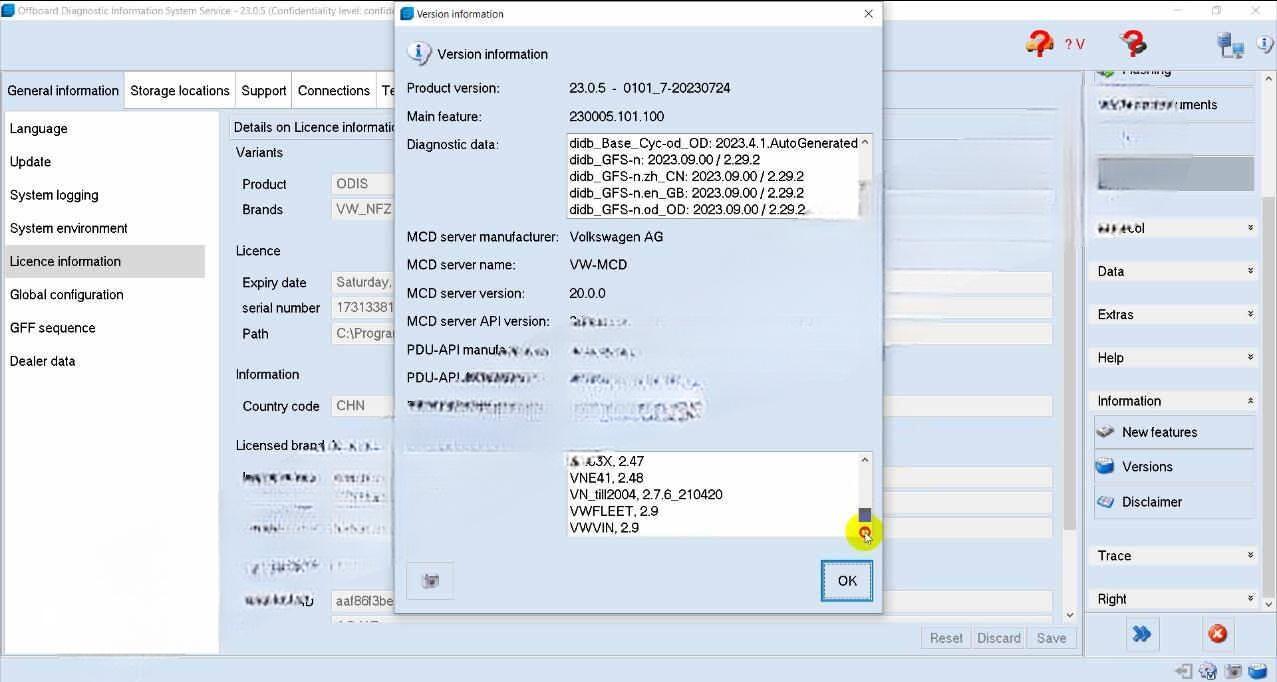Click the red question mark car help icon
This screenshot has width=1277, height=682.
click(x=1040, y=43)
